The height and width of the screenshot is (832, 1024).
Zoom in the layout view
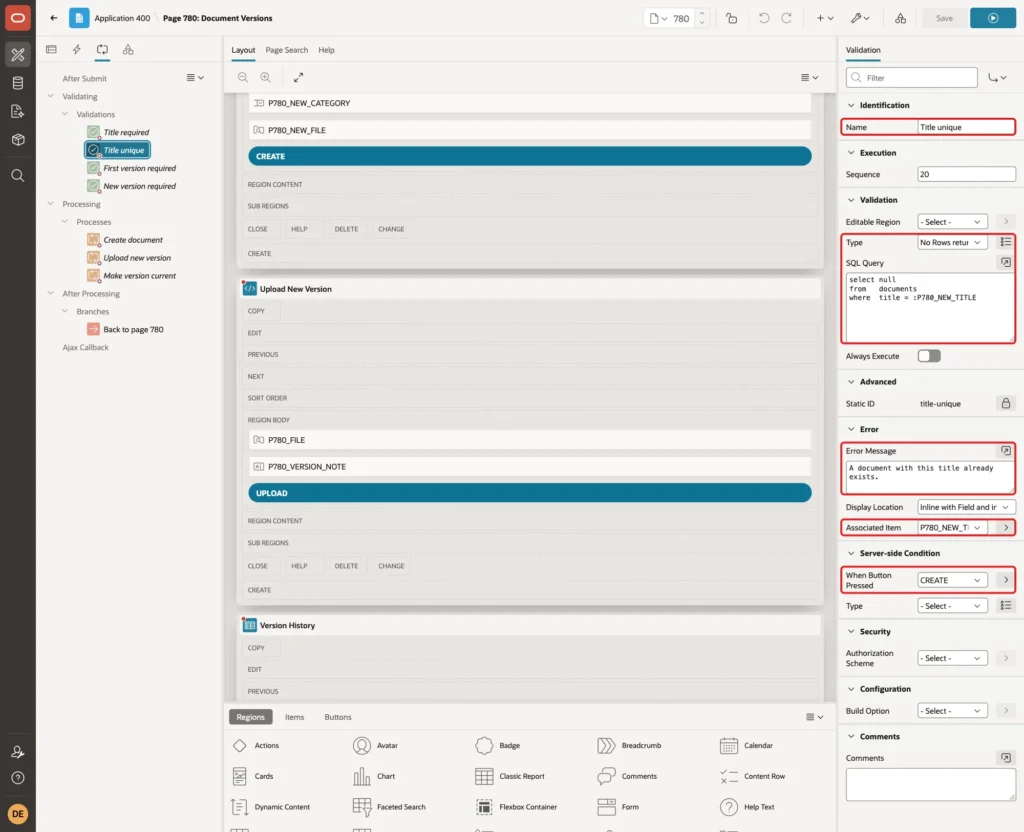coord(266,77)
